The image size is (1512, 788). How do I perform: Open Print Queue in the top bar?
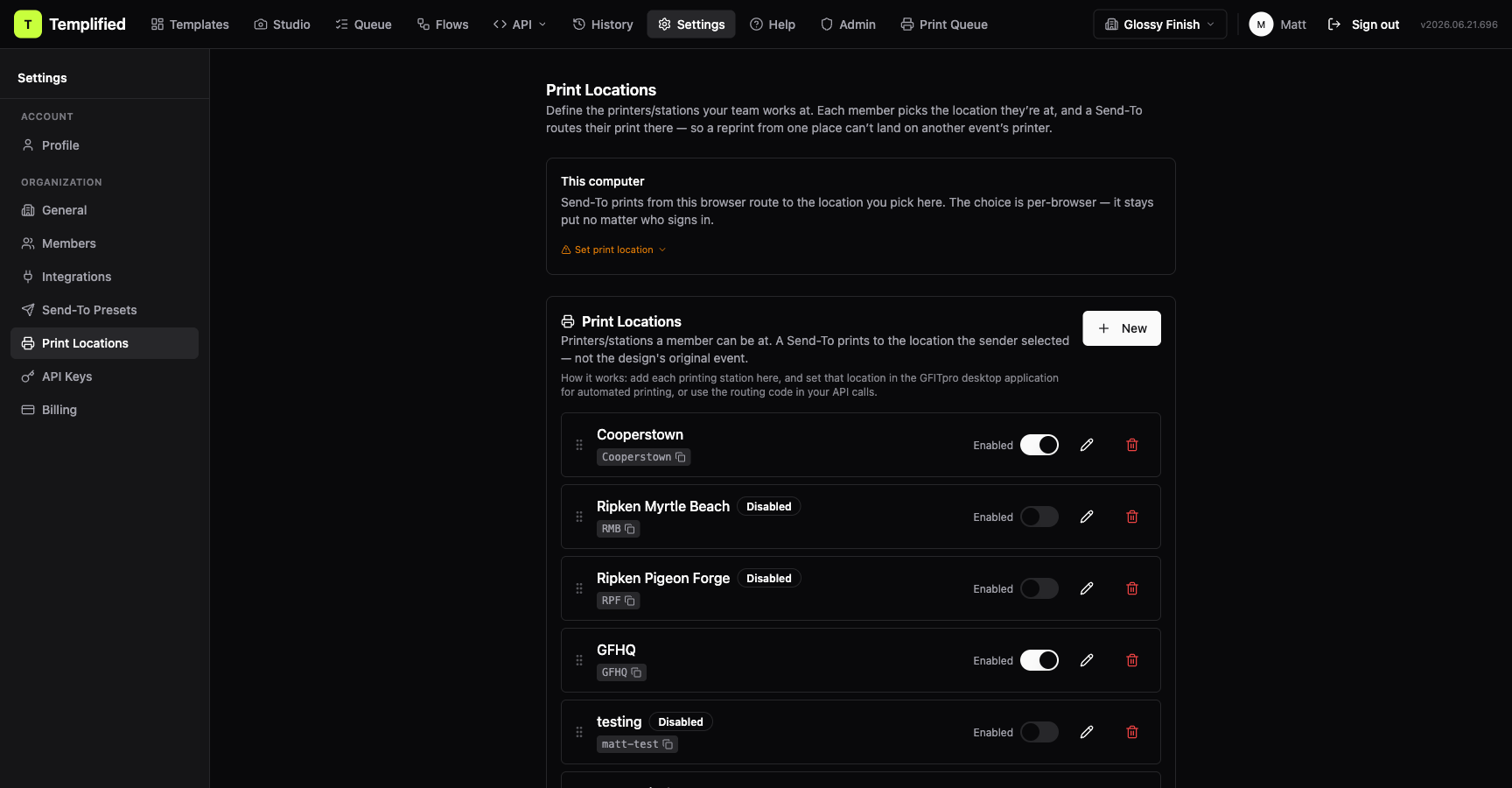point(944,25)
